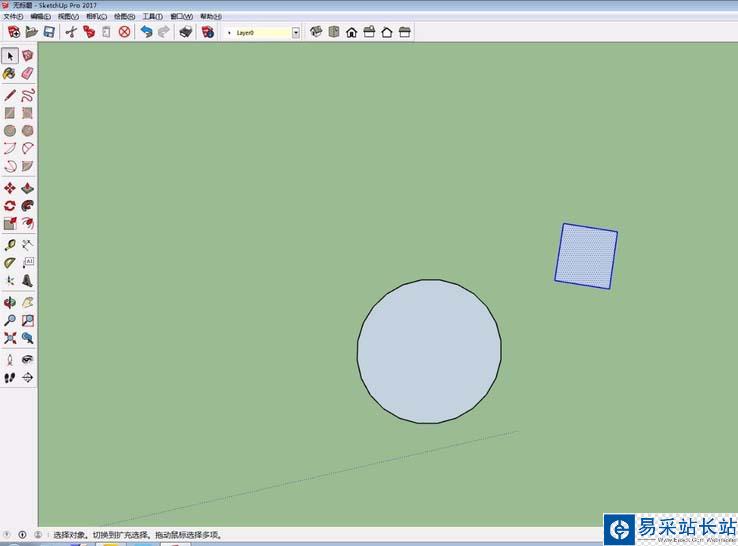Undo the last action

pos(146,32)
